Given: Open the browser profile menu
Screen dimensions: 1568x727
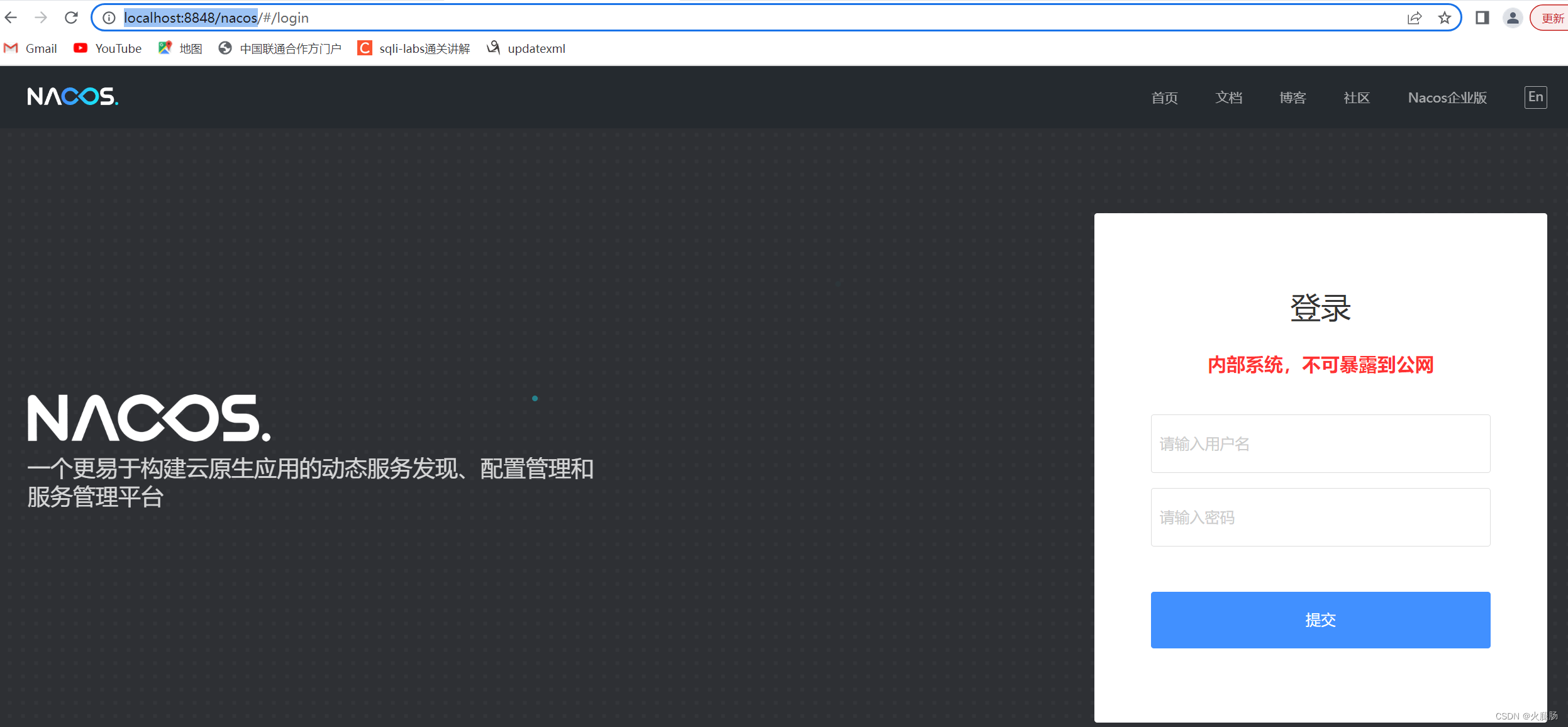Looking at the screenshot, I should (x=1511, y=18).
